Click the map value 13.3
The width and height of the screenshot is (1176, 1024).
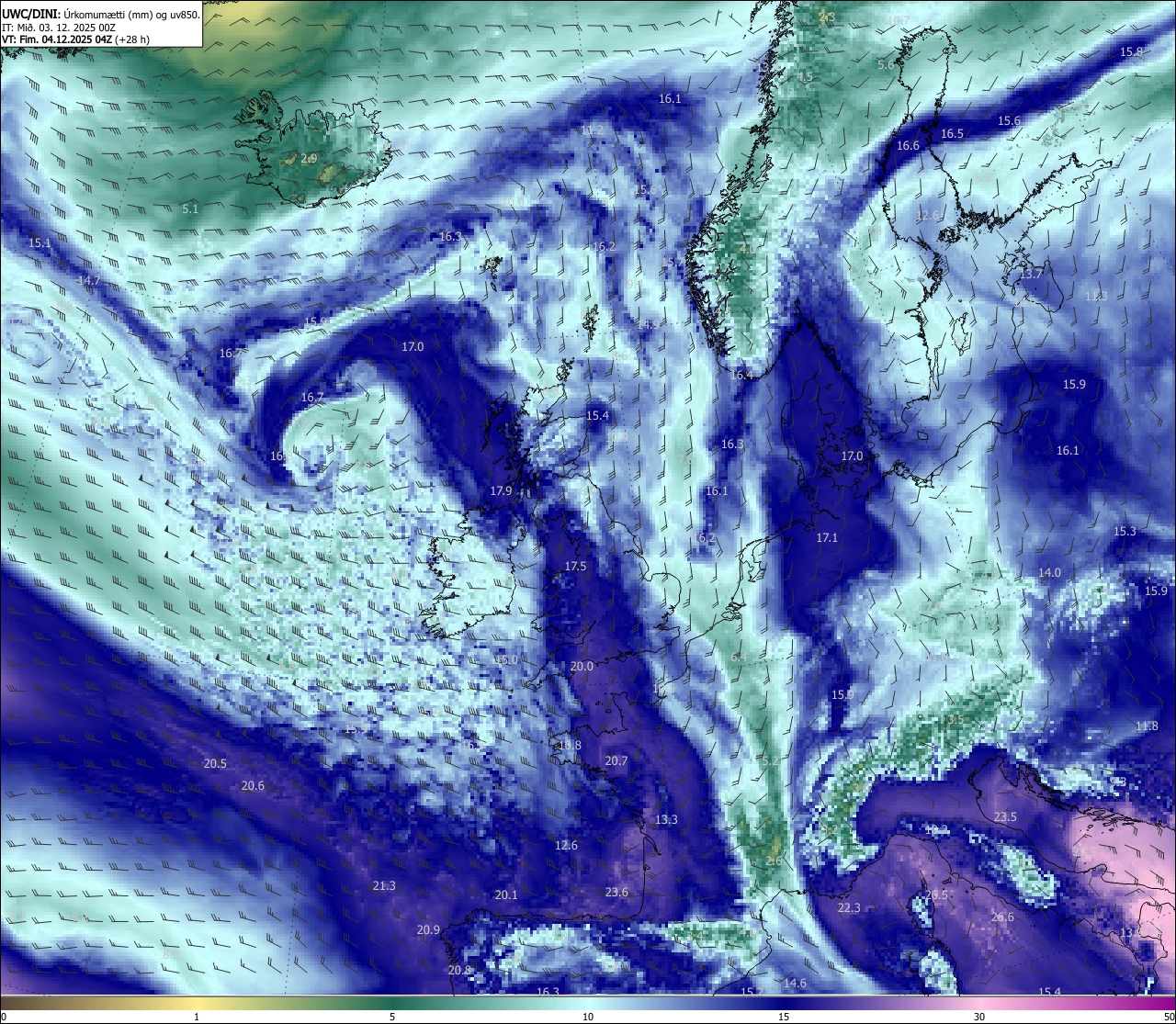(666, 820)
